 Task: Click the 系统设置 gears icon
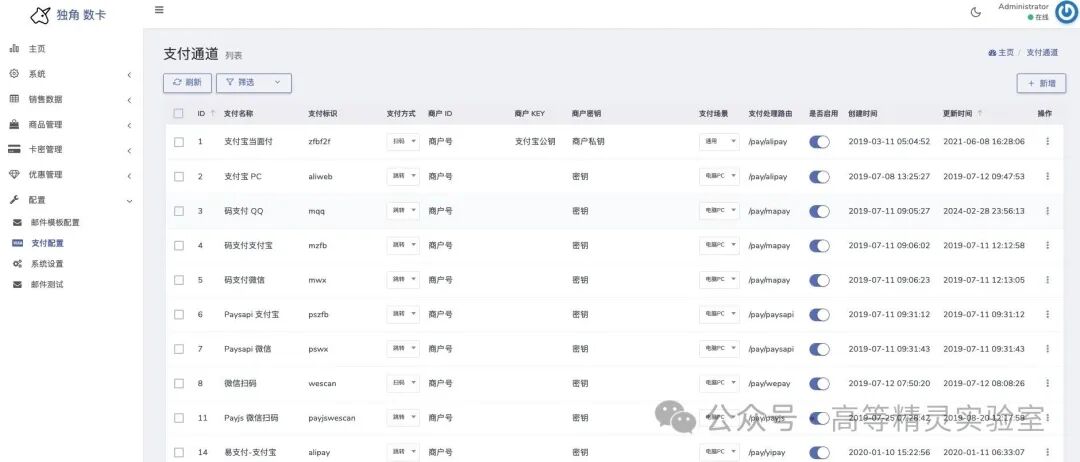click(x=17, y=264)
